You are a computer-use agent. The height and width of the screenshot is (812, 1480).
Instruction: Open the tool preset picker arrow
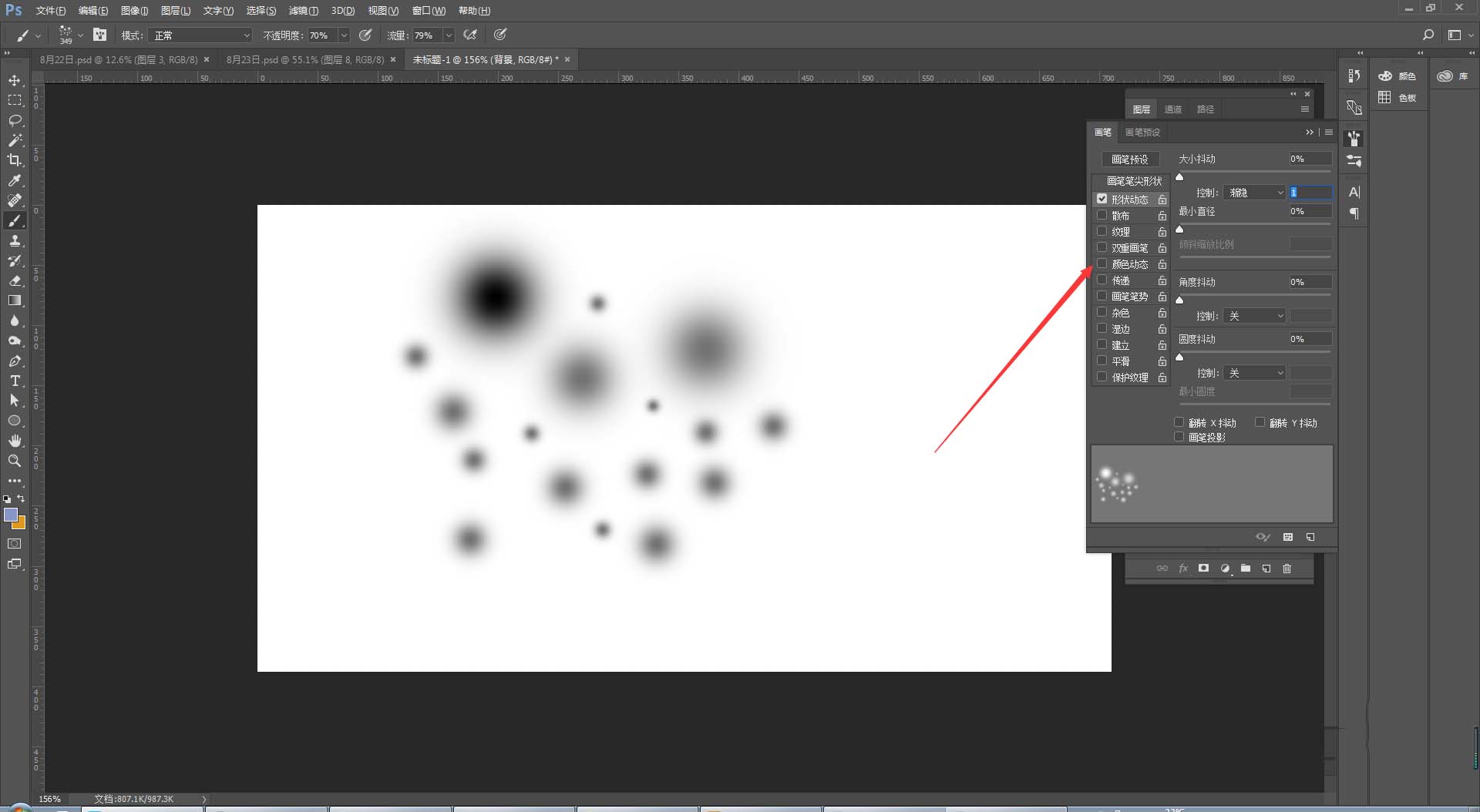pyautogui.click(x=38, y=35)
